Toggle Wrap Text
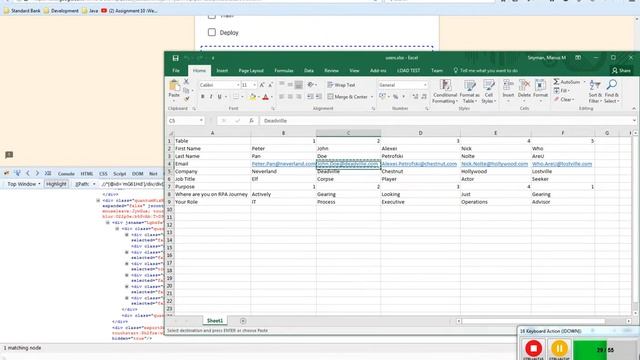640x360 pixels. click(x=341, y=85)
